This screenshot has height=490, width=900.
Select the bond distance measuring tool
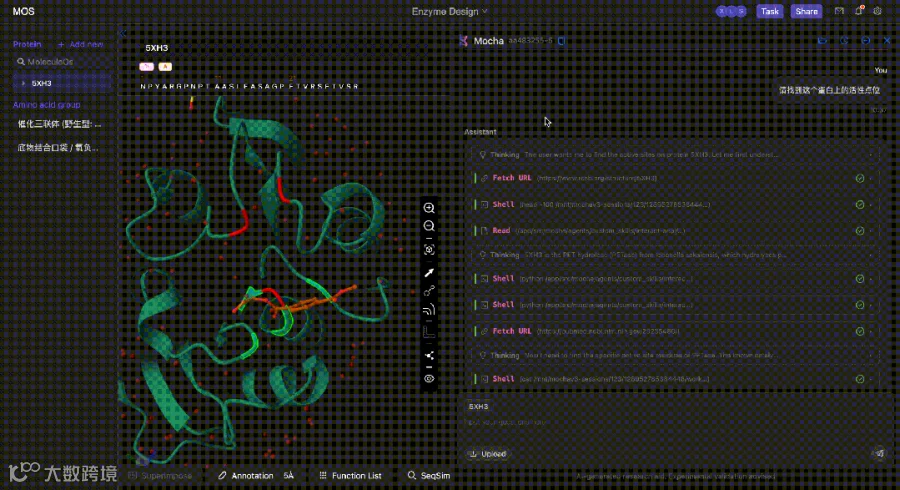(x=429, y=291)
